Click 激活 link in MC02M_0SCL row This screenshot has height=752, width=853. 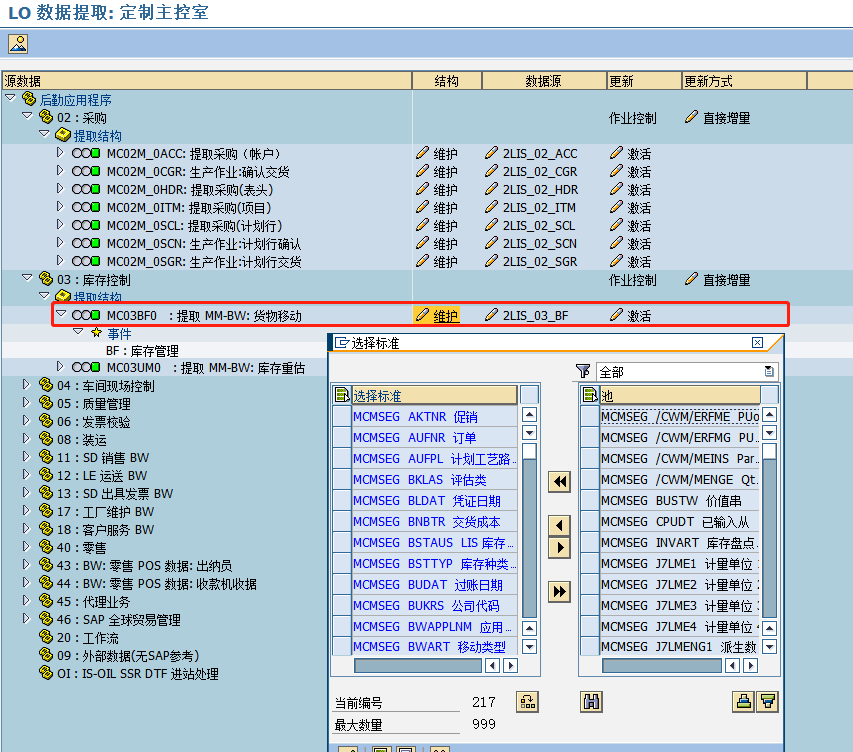[x=639, y=226]
